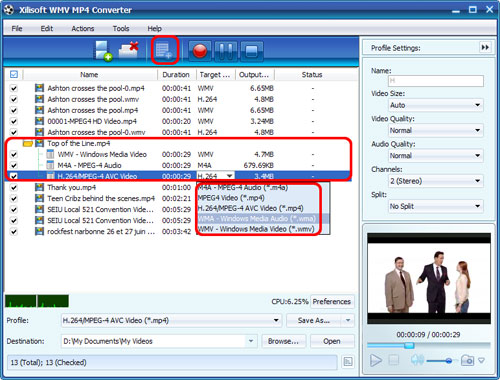
Task: Uncheck rockfest narbonne row checkbox
Action: click(14, 231)
